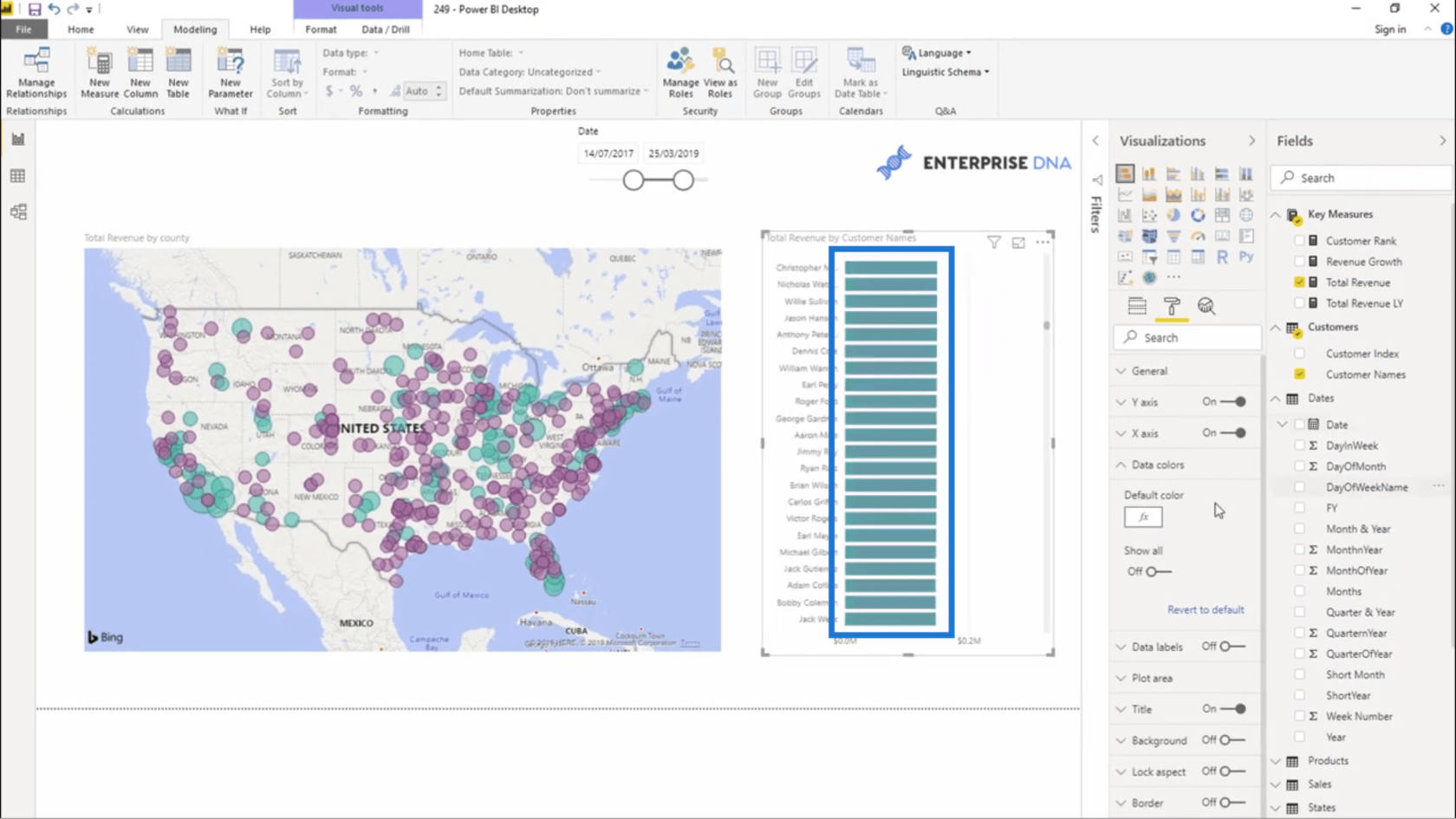The height and width of the screenshot is (819, 1456).
Task: Collapse the Fields pane
Action: click(x=1442, y=141)
